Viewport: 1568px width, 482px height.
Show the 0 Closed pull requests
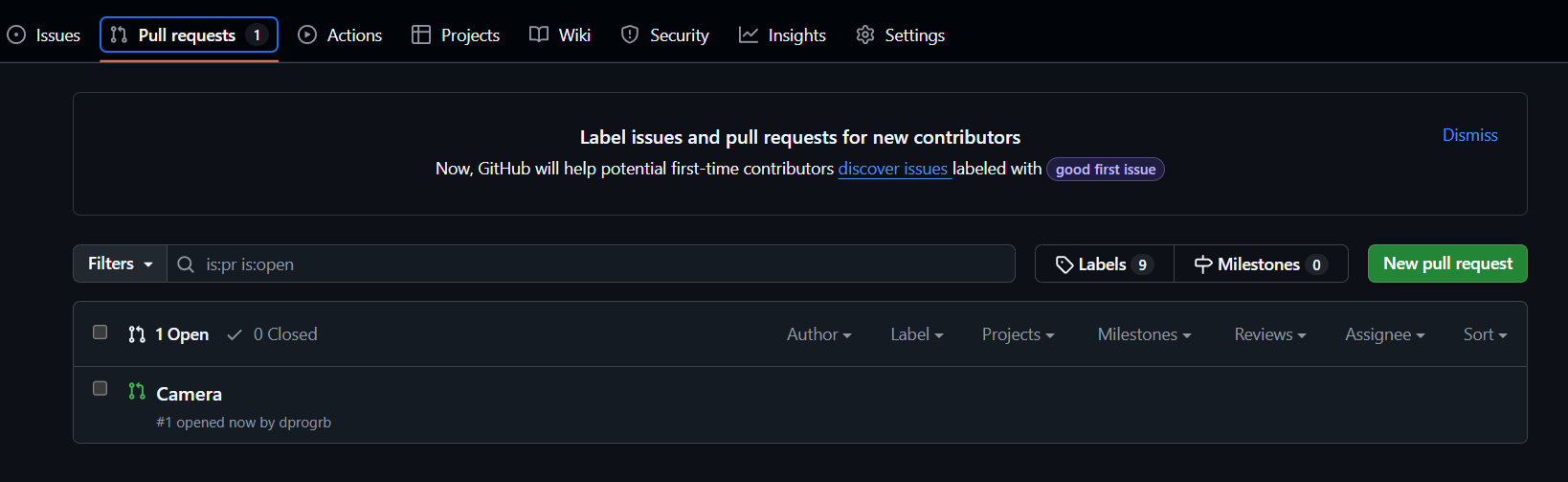(x=272, y=334)
